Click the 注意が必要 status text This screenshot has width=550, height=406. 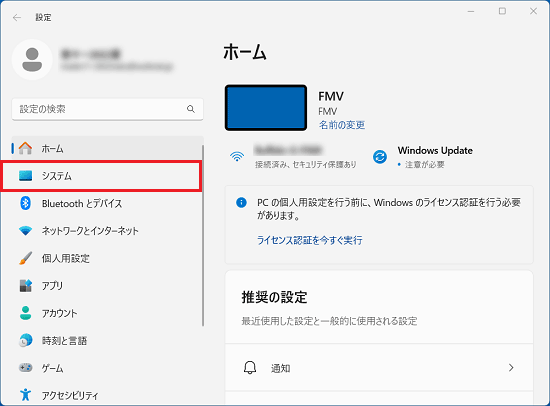(424, 164)
